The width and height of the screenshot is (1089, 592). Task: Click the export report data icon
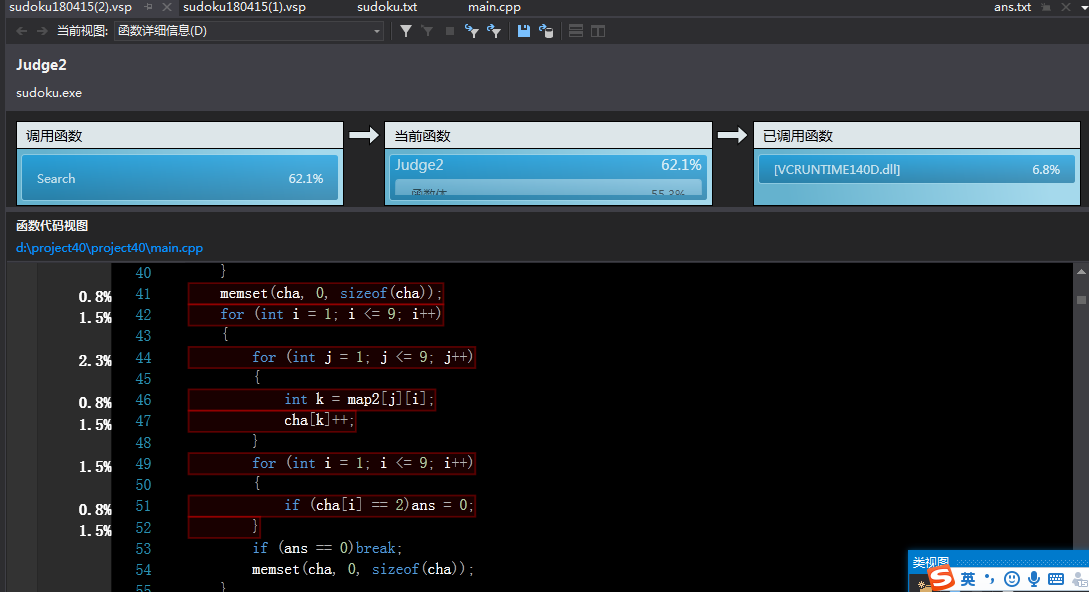(x=546, y=31)
